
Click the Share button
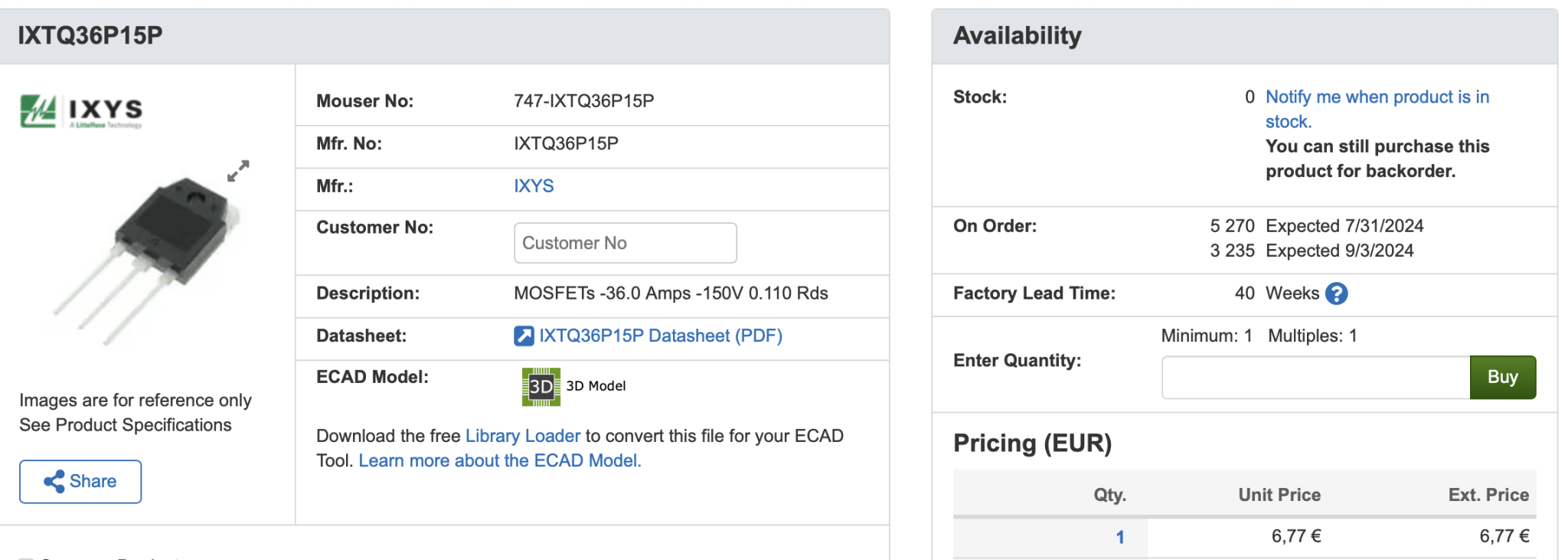[x=80, y=482]
